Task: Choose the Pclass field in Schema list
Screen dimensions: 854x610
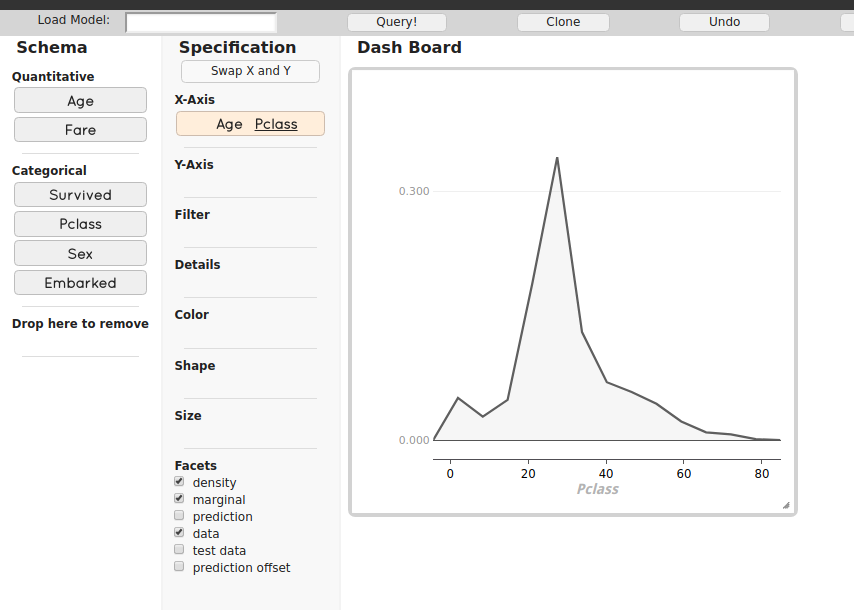Action: tap(80, 224)
